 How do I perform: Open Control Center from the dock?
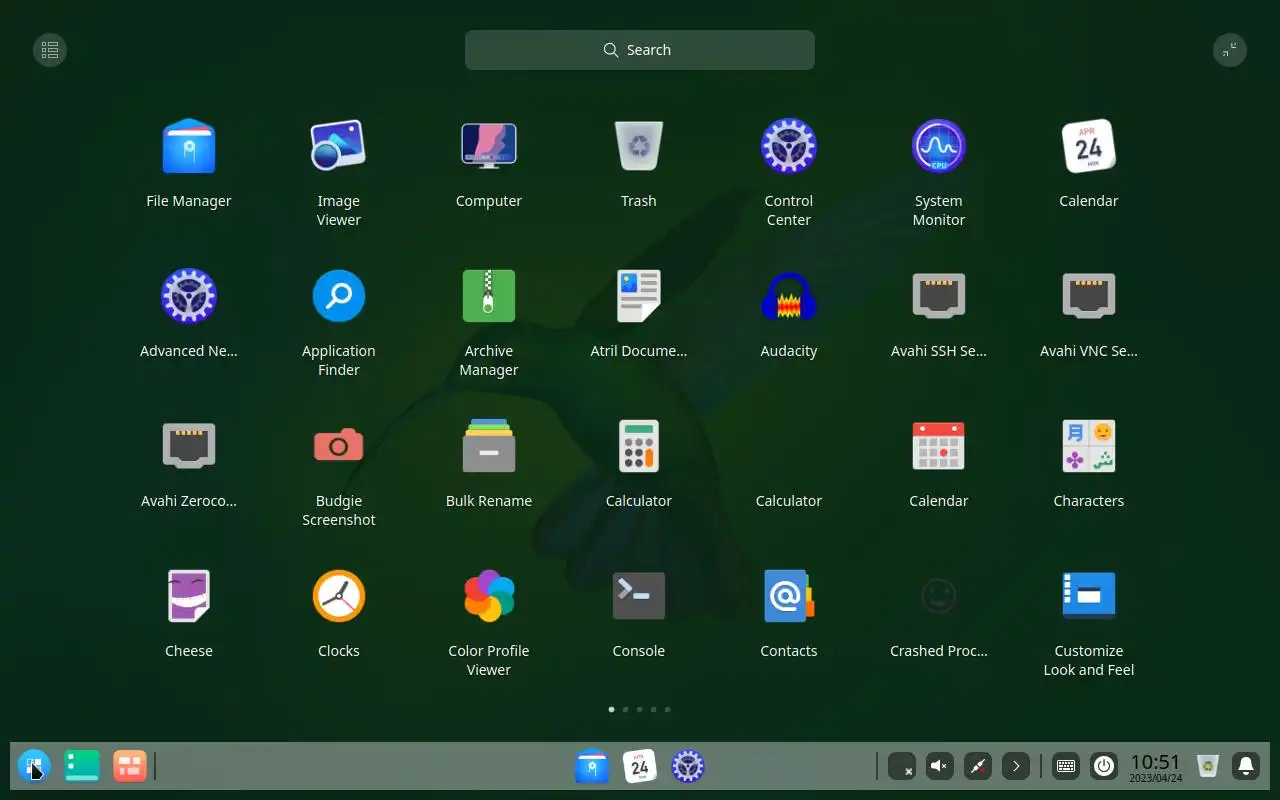[688, 766]
